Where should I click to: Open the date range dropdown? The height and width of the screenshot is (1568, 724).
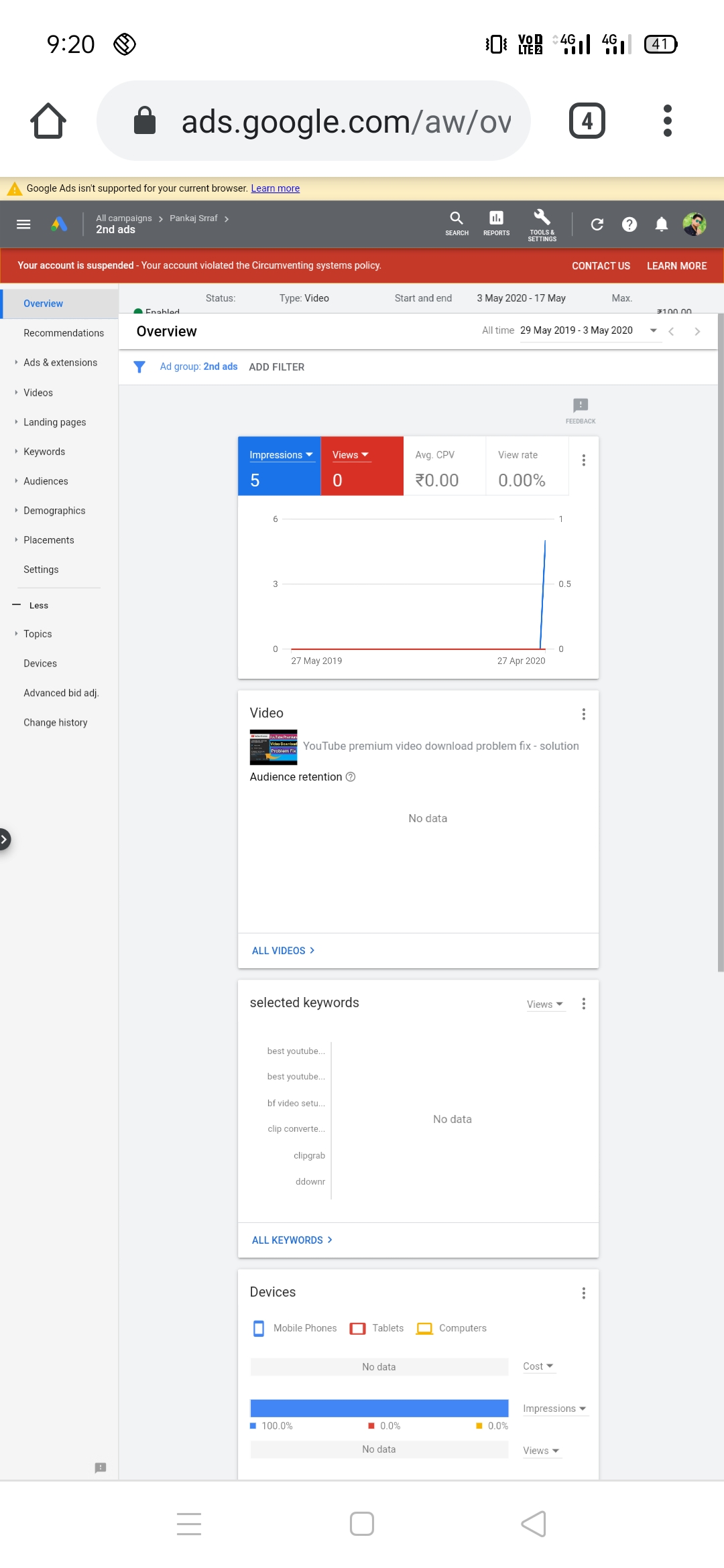click(x=590, y=330)
